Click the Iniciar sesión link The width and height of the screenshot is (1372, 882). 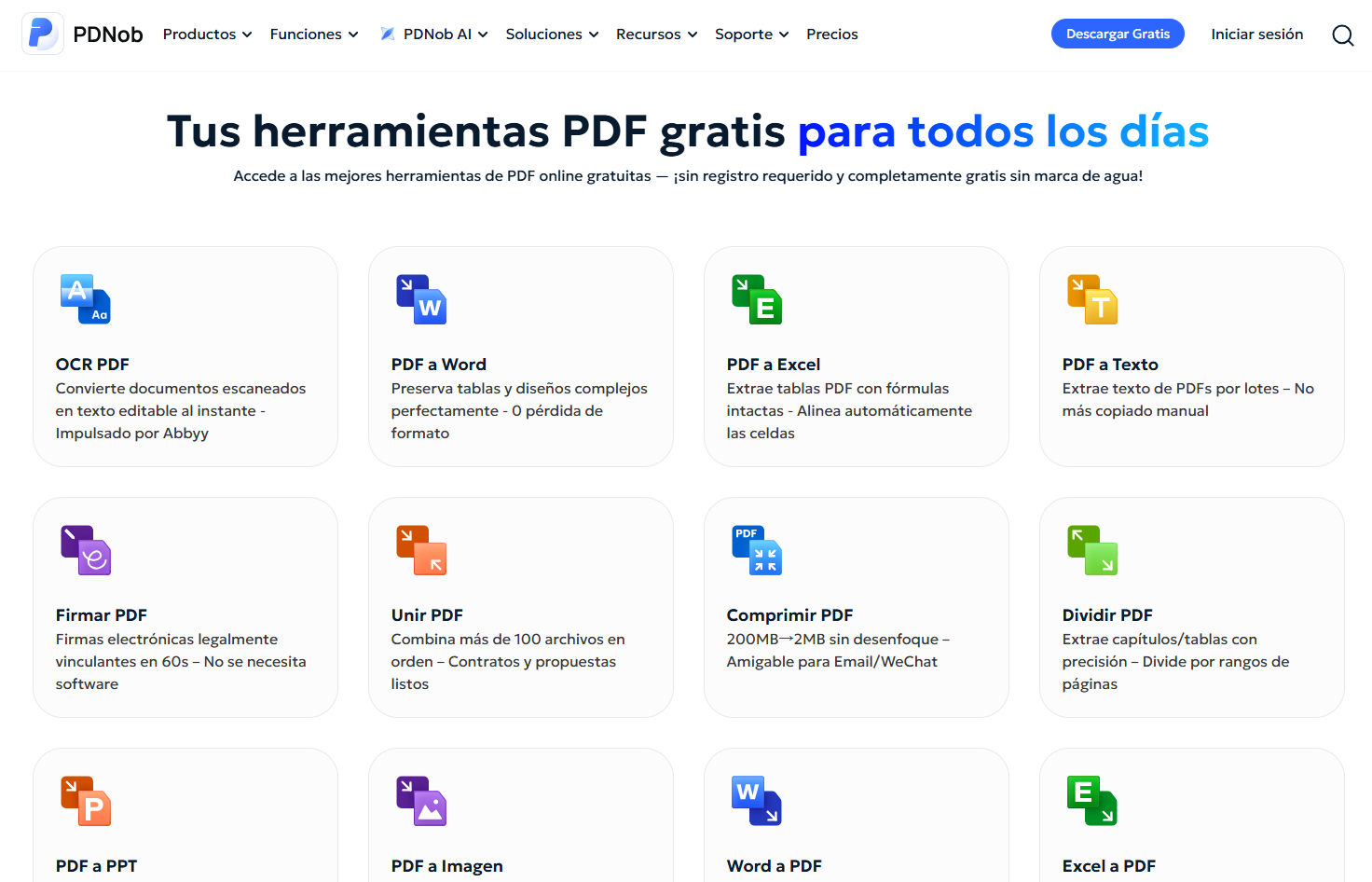[x=1256, y=34]
